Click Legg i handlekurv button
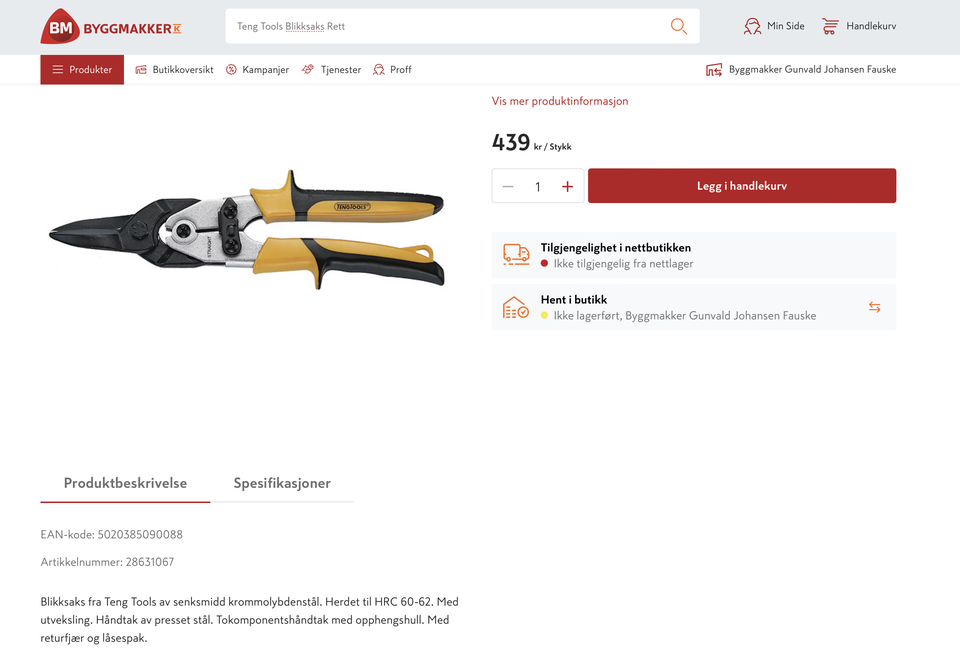Viewport: 960px width, 662px height. point(742,186)
